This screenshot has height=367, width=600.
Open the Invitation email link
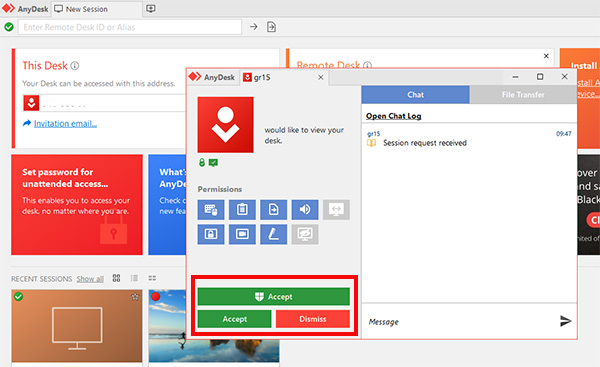click(65, 124)
